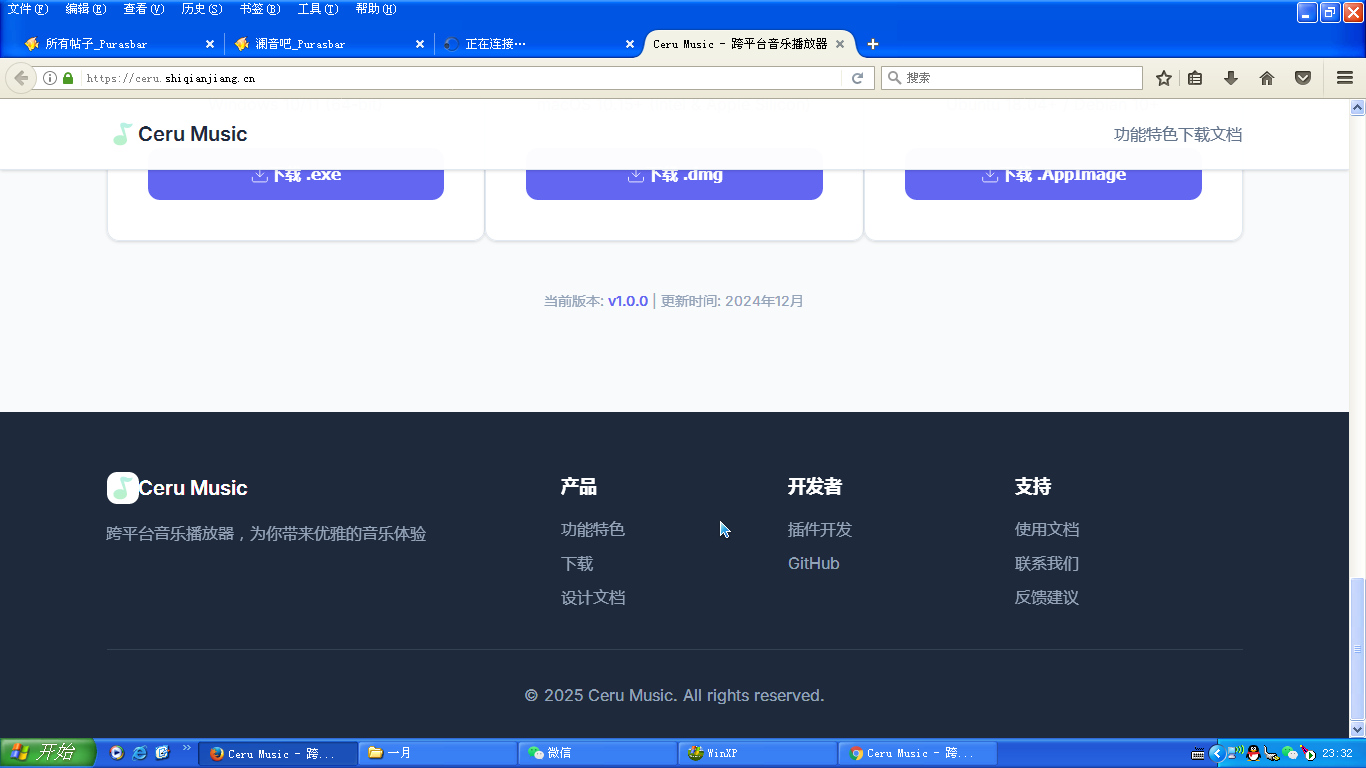
Task: Click the browser back arrow button
Action: pos(21,78)
